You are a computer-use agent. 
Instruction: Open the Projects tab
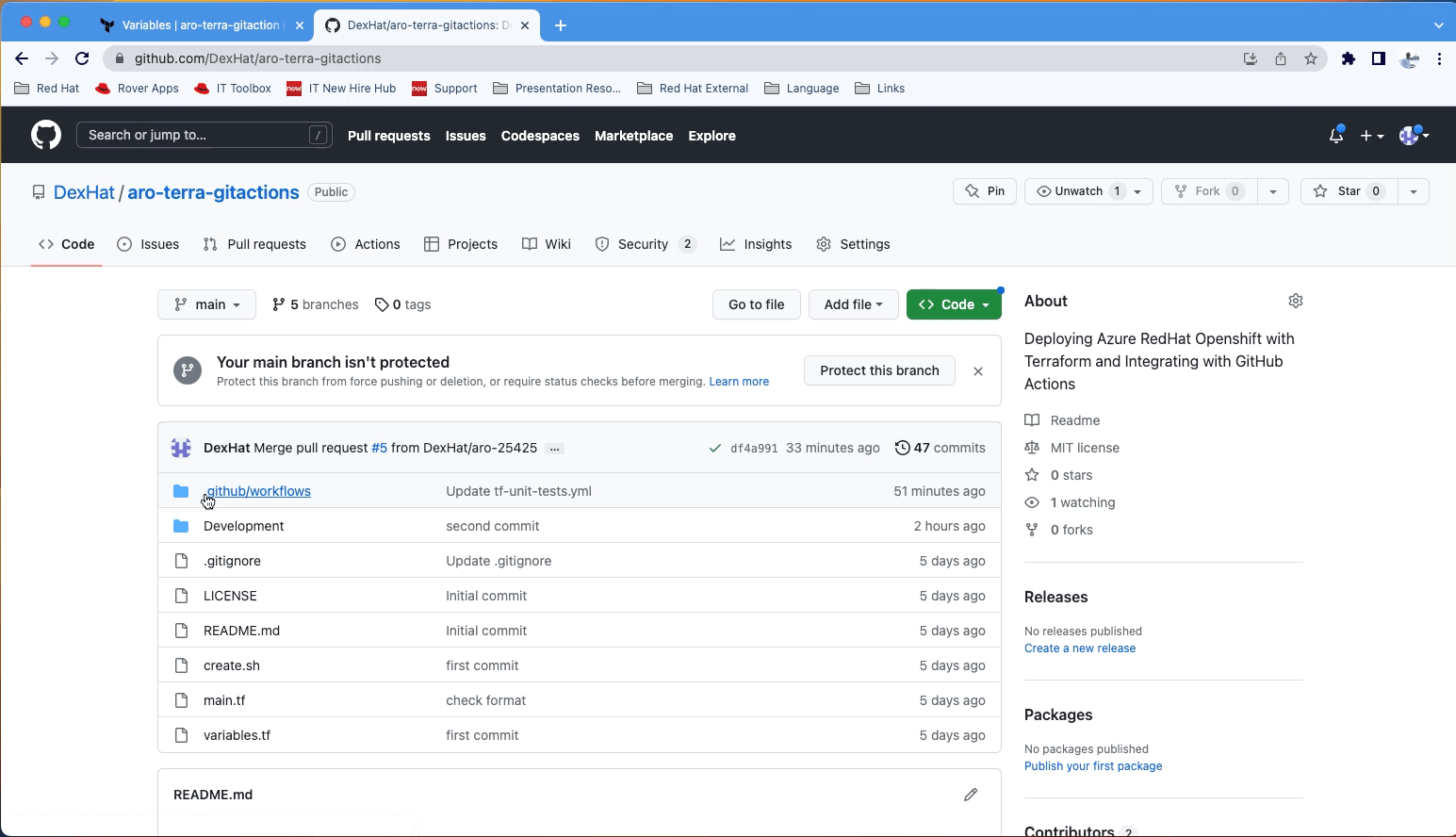pos(461,244)
